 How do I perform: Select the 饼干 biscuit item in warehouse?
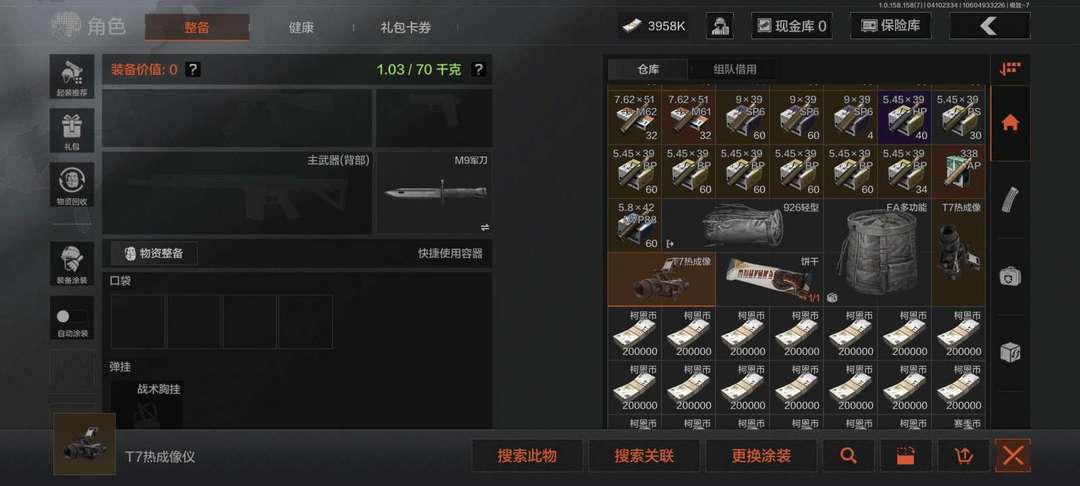coord(769,279)
